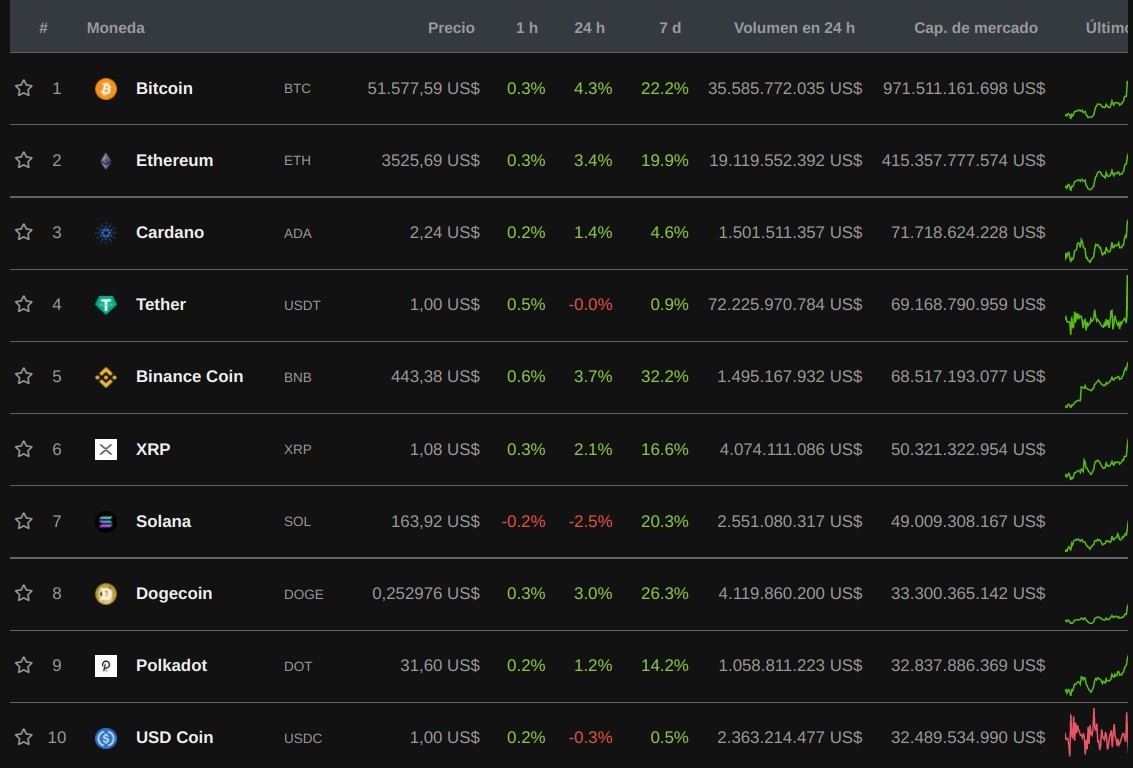Click the Solana logo icon
The image size is (1133, 768).
(x=105, y=522)
